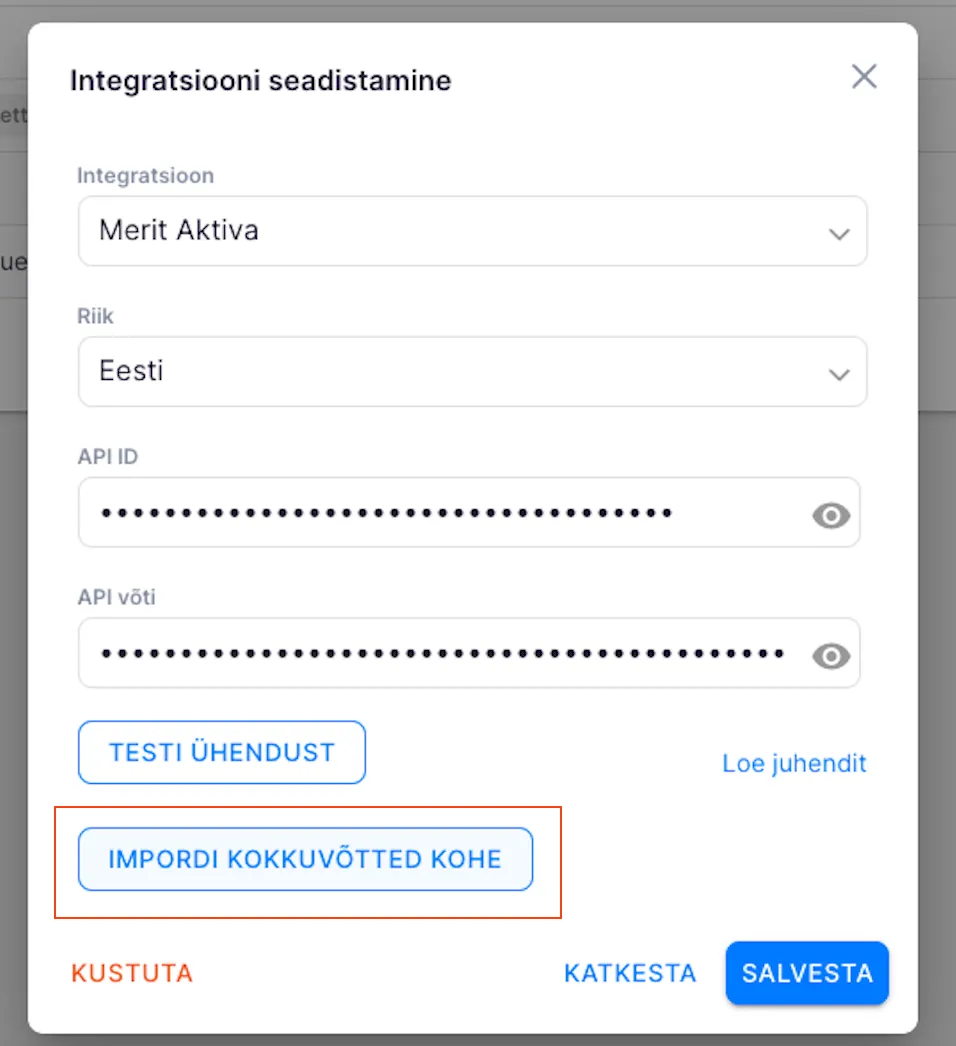Click the dialog title Integratsiooni seadistamine
This screenshot has width=956, height=1046.
click(x=259, y=81)
